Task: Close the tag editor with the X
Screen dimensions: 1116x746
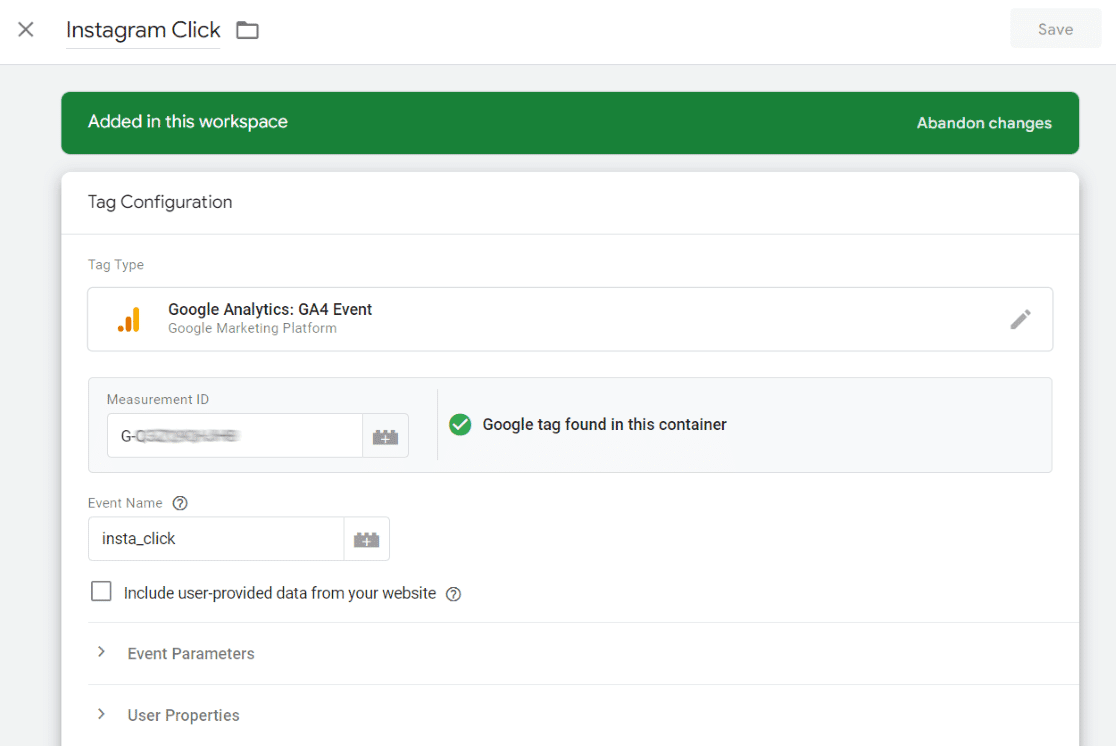Action: tap(25, 30)
